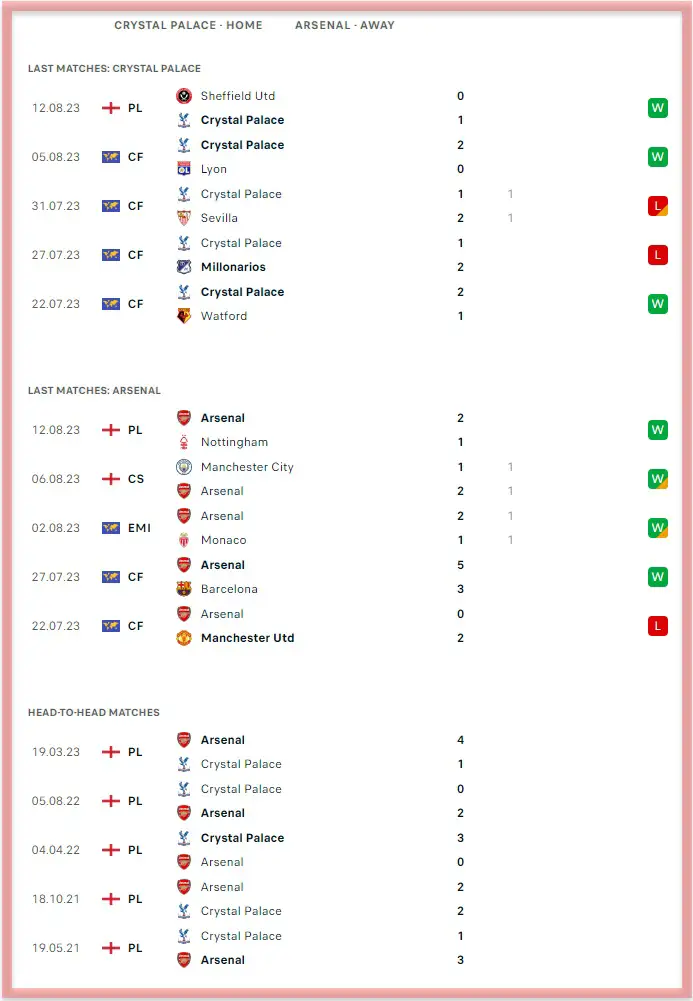Click the Barcelona club crest
This screenshot has width=693, height=1001.
coord(184,589)
